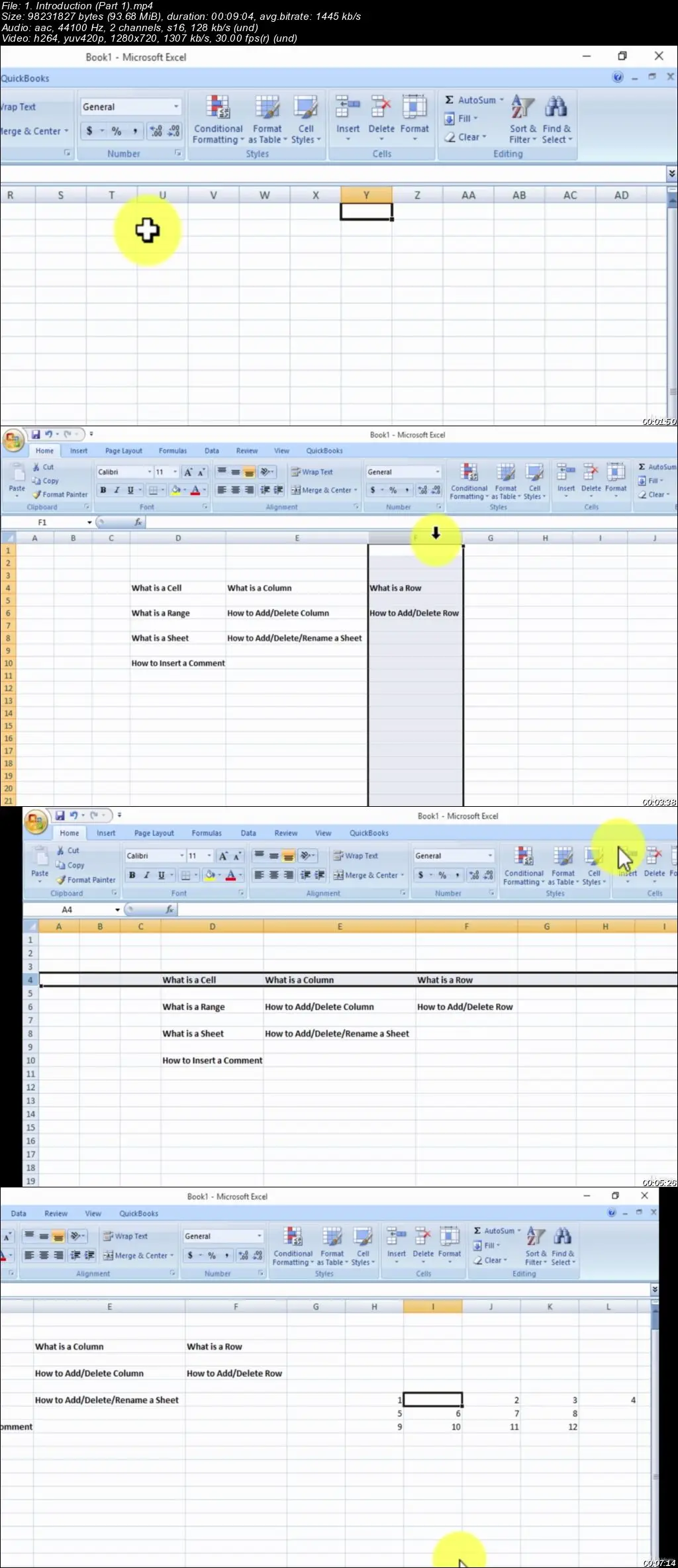Click Grow Font in the 00:03:38 frame
This screenshot has width=678, height=1568.
188,472
